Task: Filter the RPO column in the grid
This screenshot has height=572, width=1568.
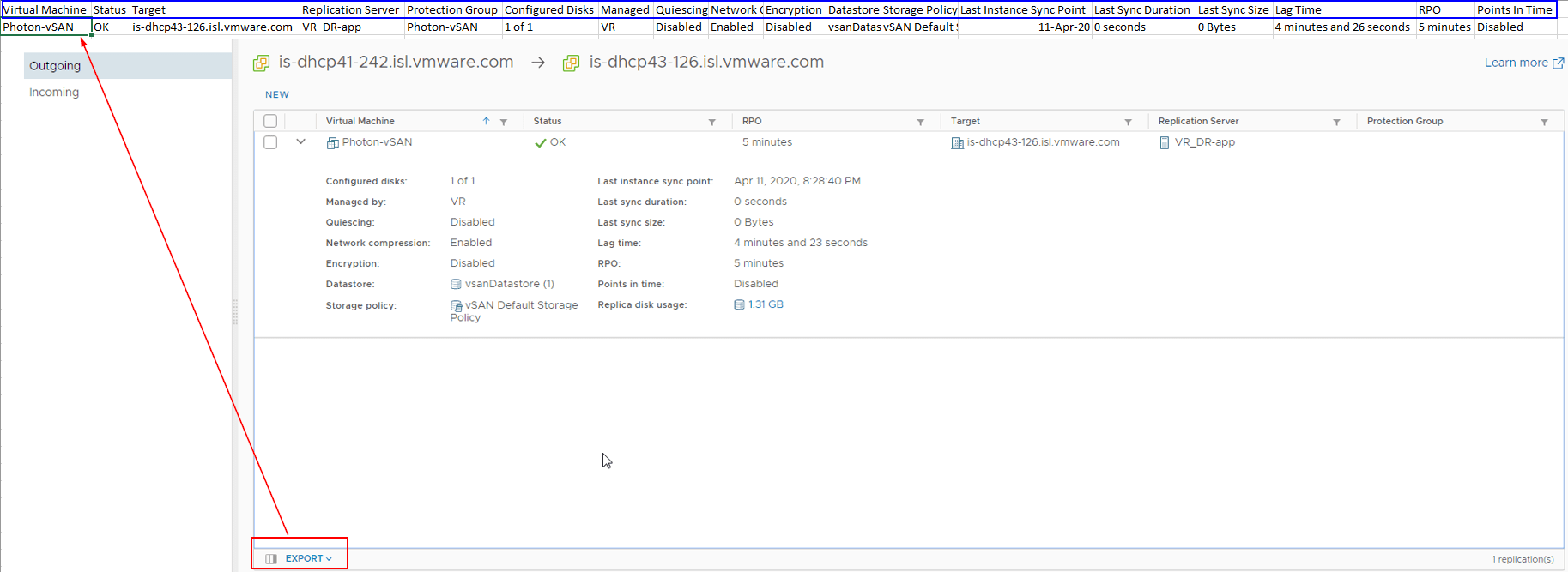Action: point(920,122)
